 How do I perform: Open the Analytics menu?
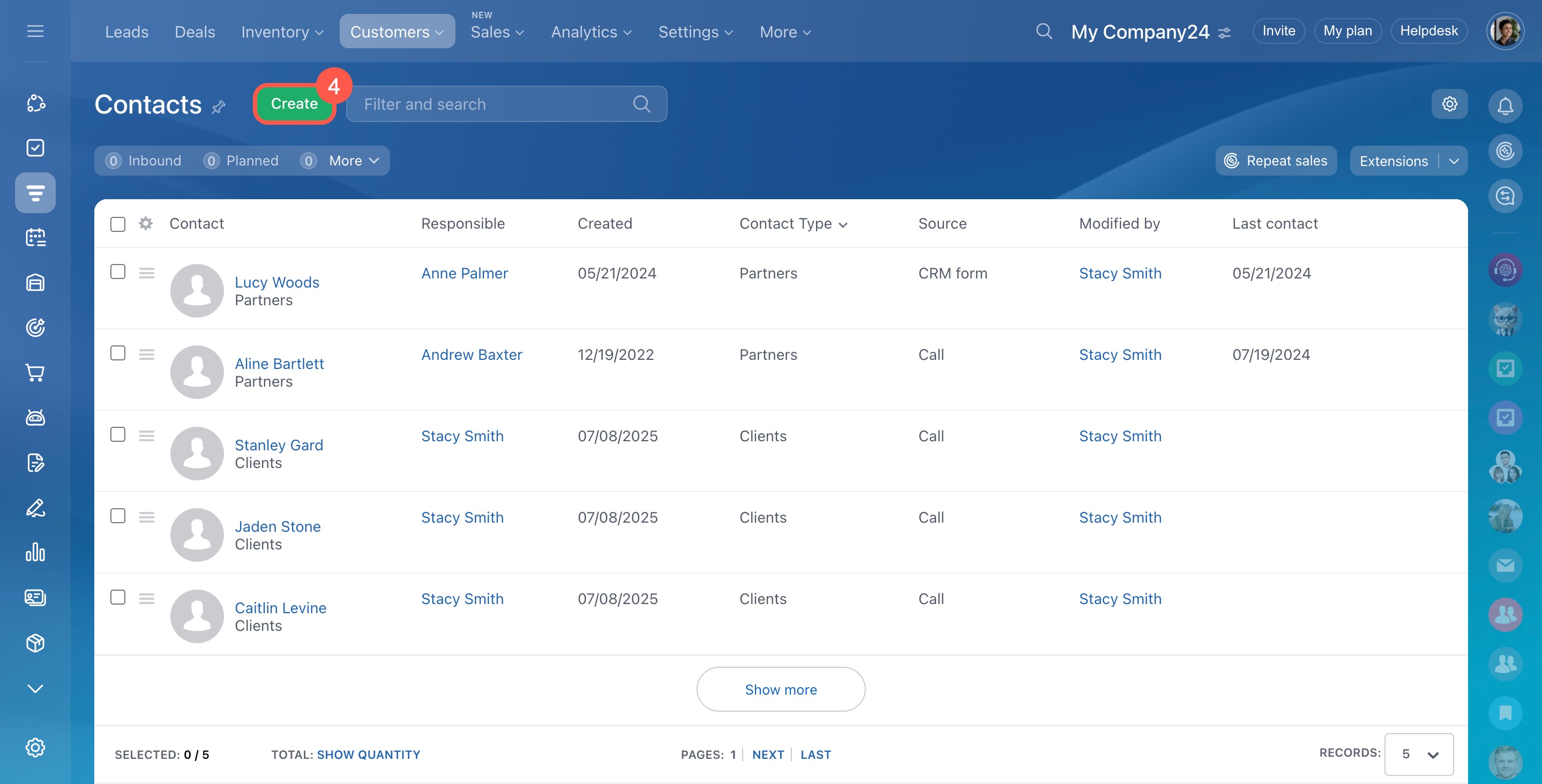click(x=591, y=32)
